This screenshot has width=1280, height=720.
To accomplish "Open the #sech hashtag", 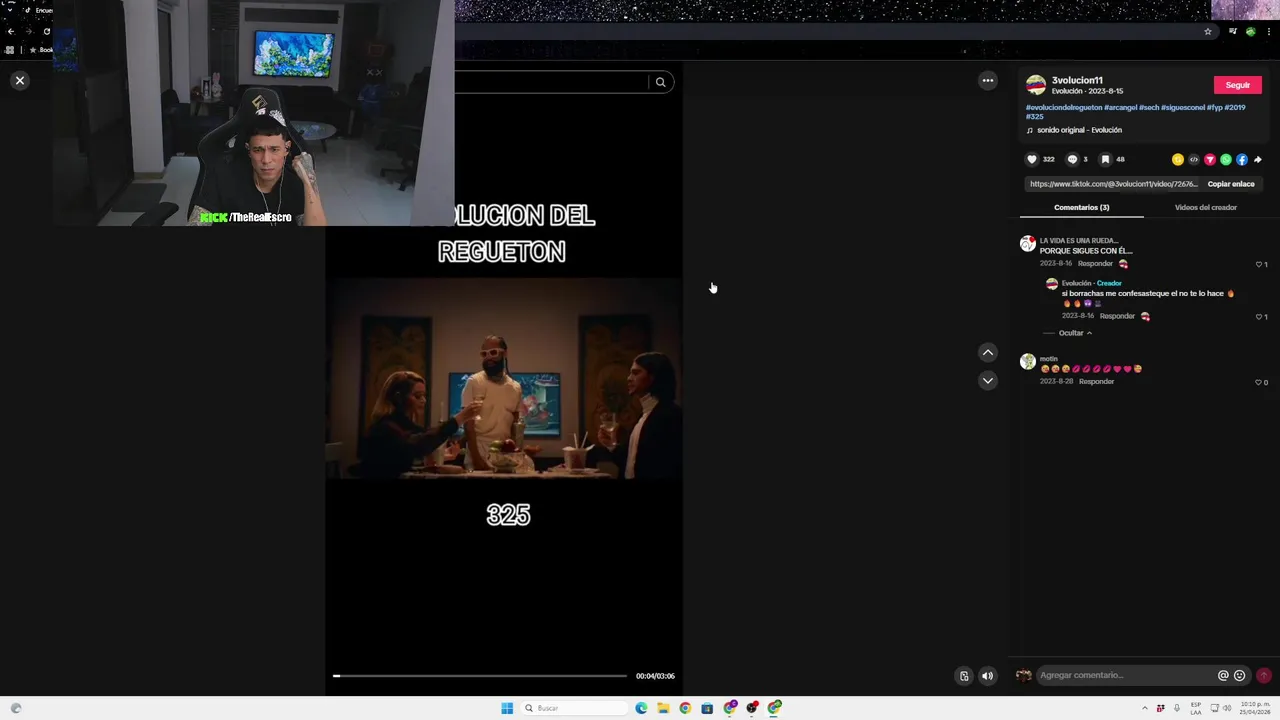I will pyautogui.click(x=1149, y=107).
